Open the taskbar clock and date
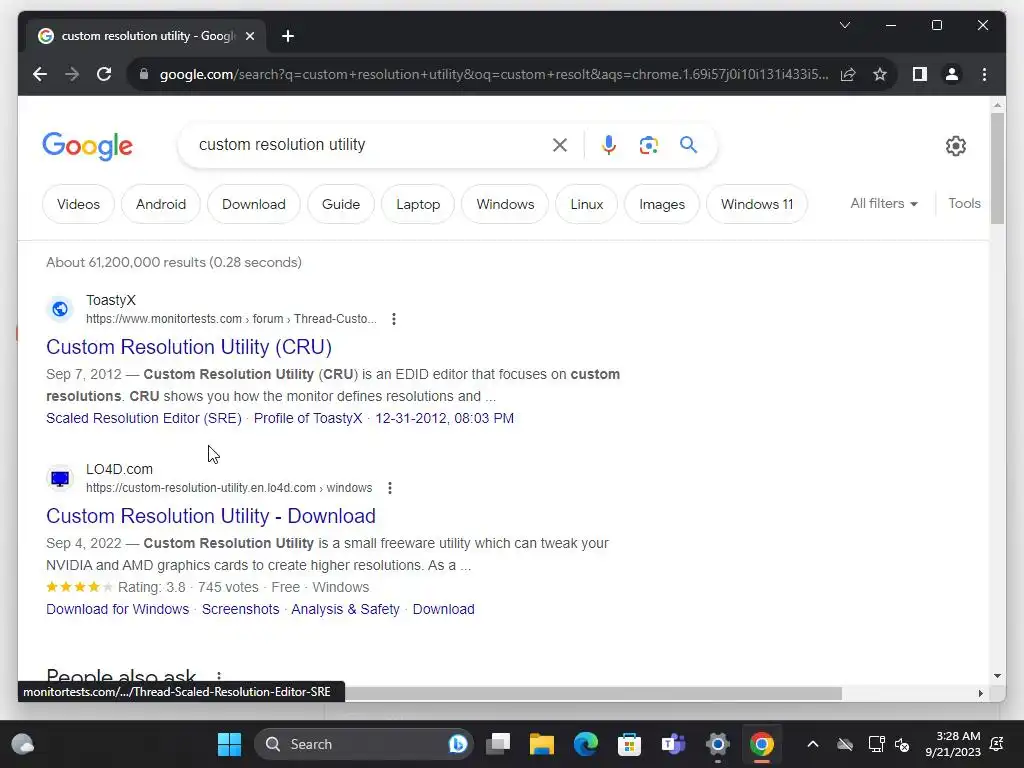 (953, 744)
